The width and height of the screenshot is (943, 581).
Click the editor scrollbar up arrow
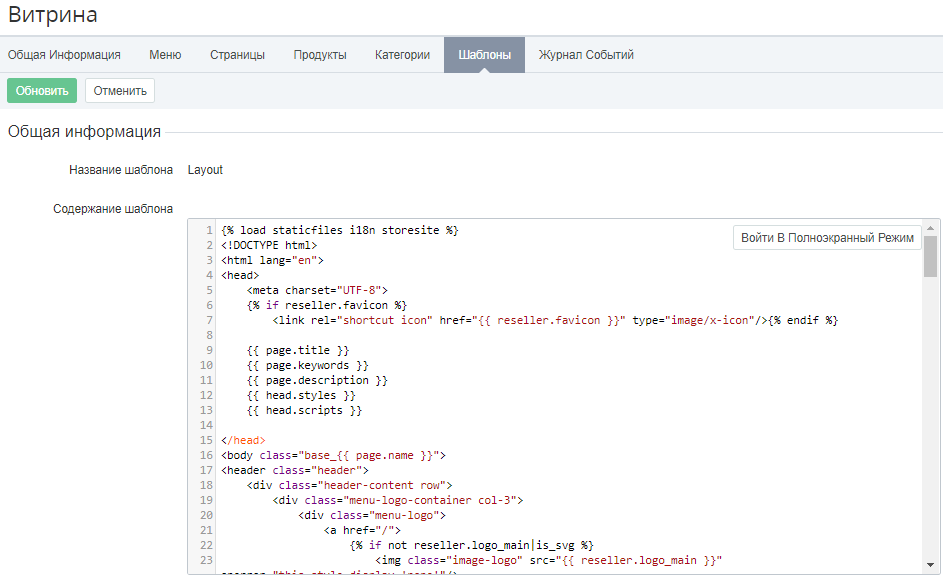(x=930, y=227)
